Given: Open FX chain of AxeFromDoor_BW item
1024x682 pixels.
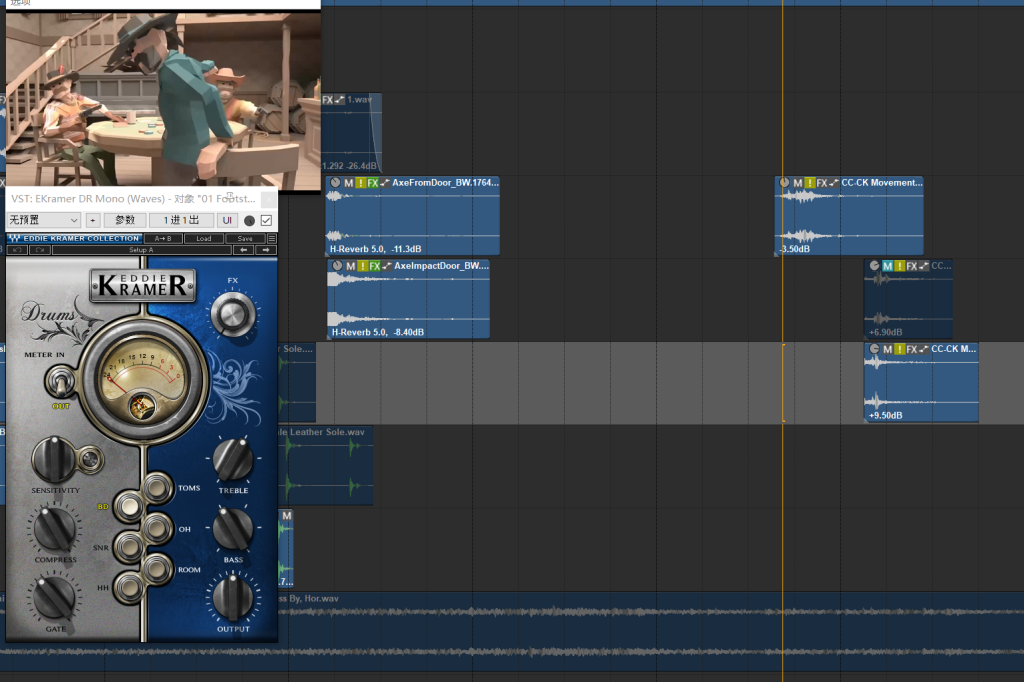Looking at the screenshot, I should 373,183.
